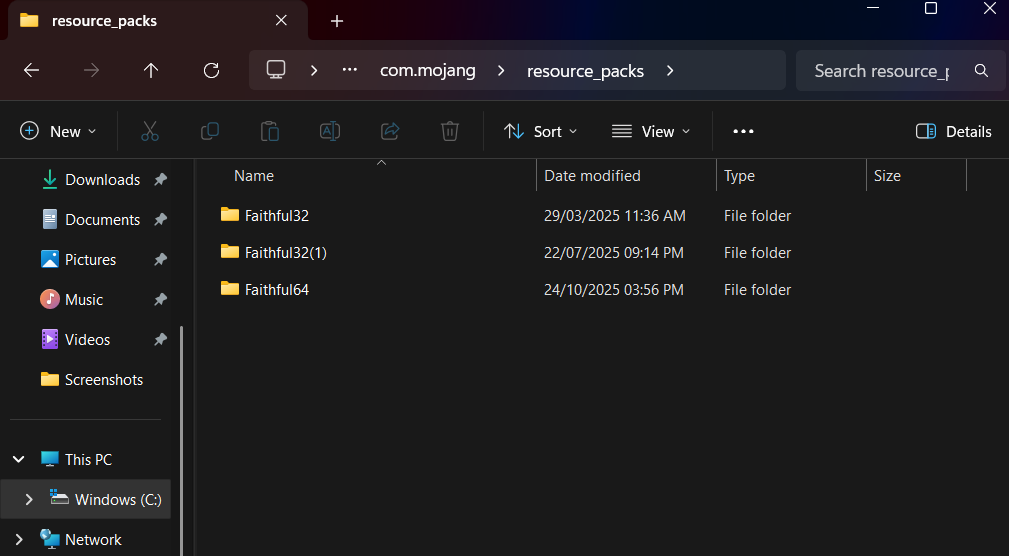Screen dimensions: 1009x556
Task: Click the Paste clipboard icon
Action: (x=269, y=131)
